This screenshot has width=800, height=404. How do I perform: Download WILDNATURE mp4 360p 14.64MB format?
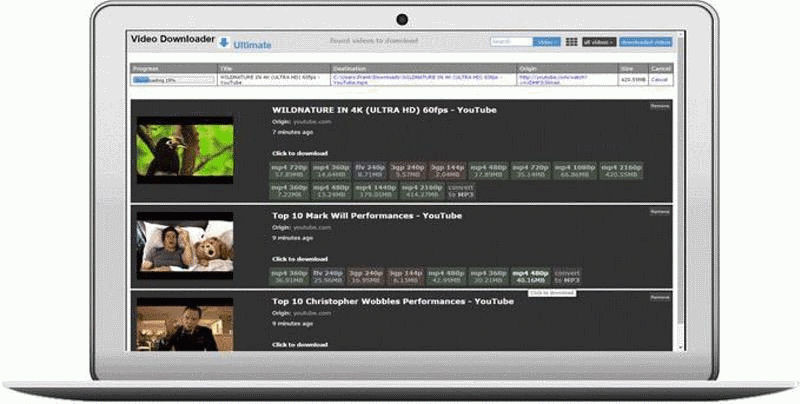[x=331, y=171]
